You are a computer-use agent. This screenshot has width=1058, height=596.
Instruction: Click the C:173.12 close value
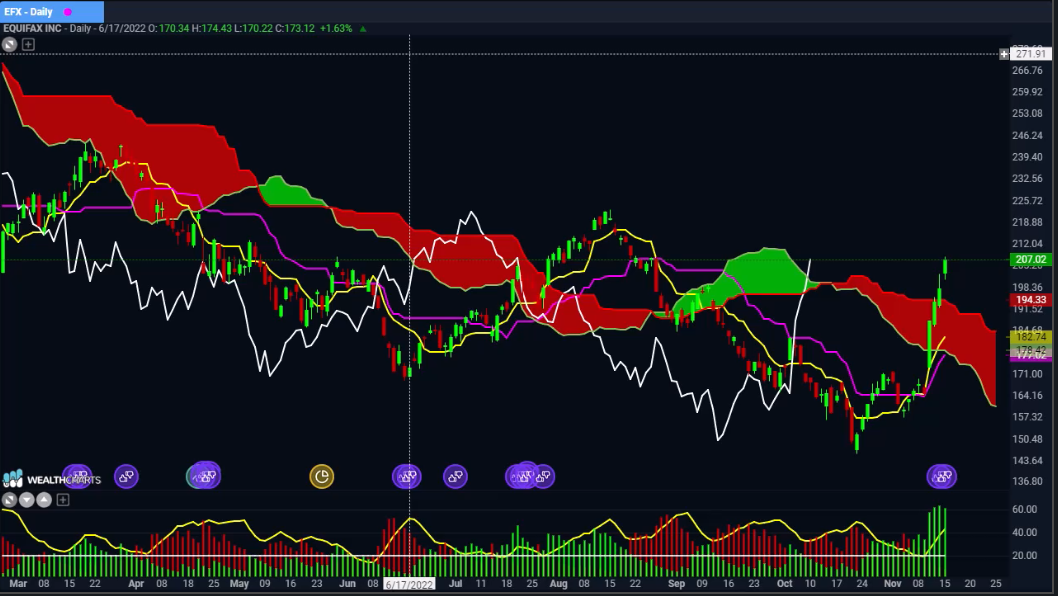click(x=295, y=28)
